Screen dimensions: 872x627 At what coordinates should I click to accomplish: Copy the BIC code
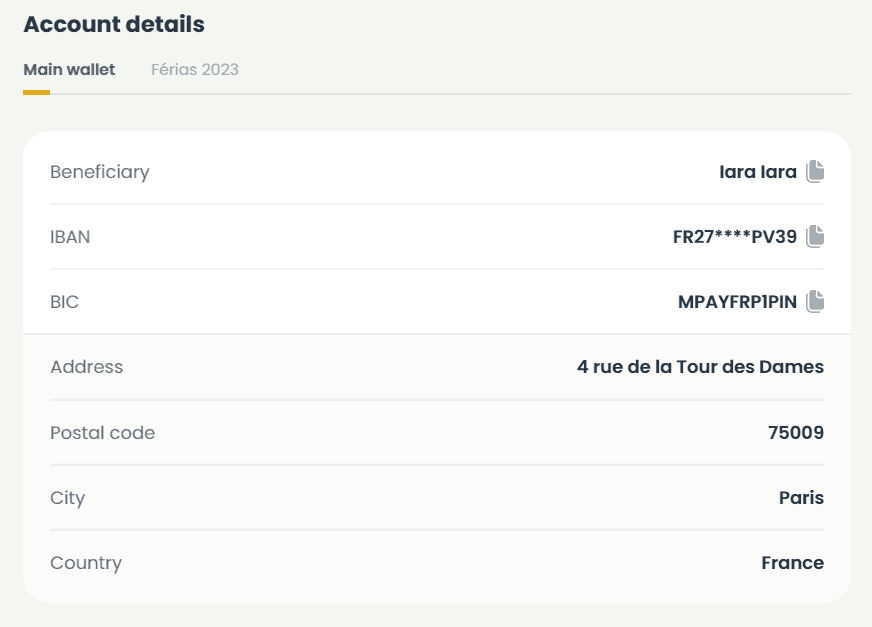pos(815,301)
